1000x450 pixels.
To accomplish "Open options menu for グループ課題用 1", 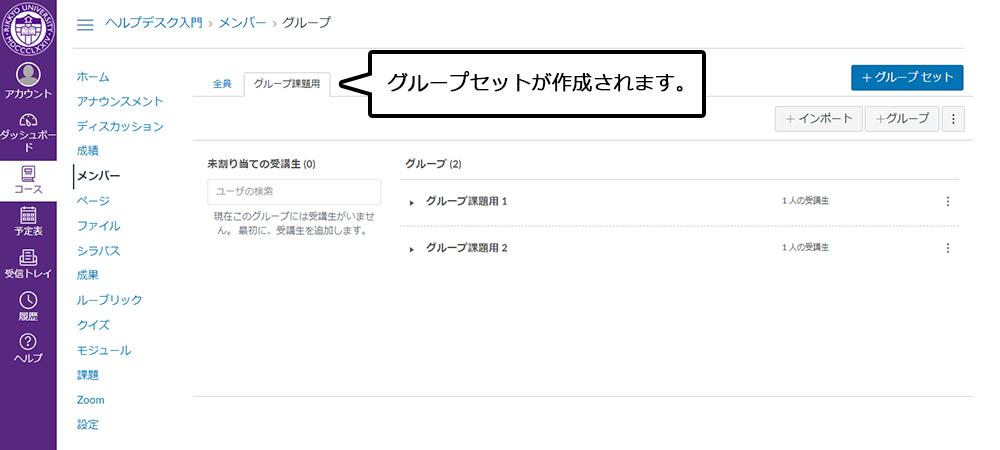I will [x=948, y=201].
